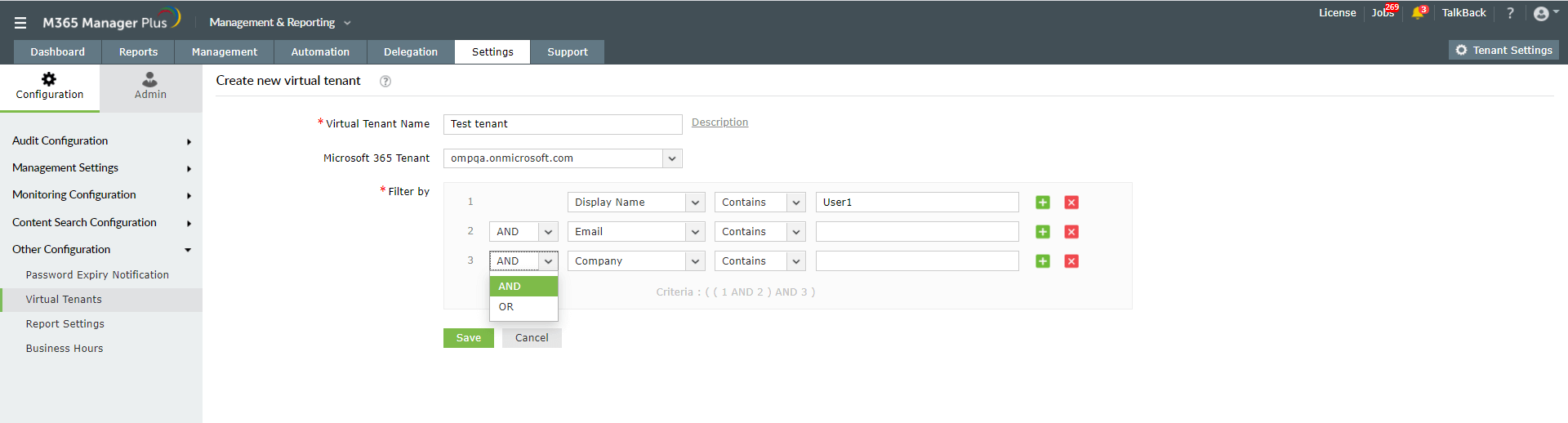Click the Description link
Viewport: 1568px width, 423px height.
tap(719, 122)
